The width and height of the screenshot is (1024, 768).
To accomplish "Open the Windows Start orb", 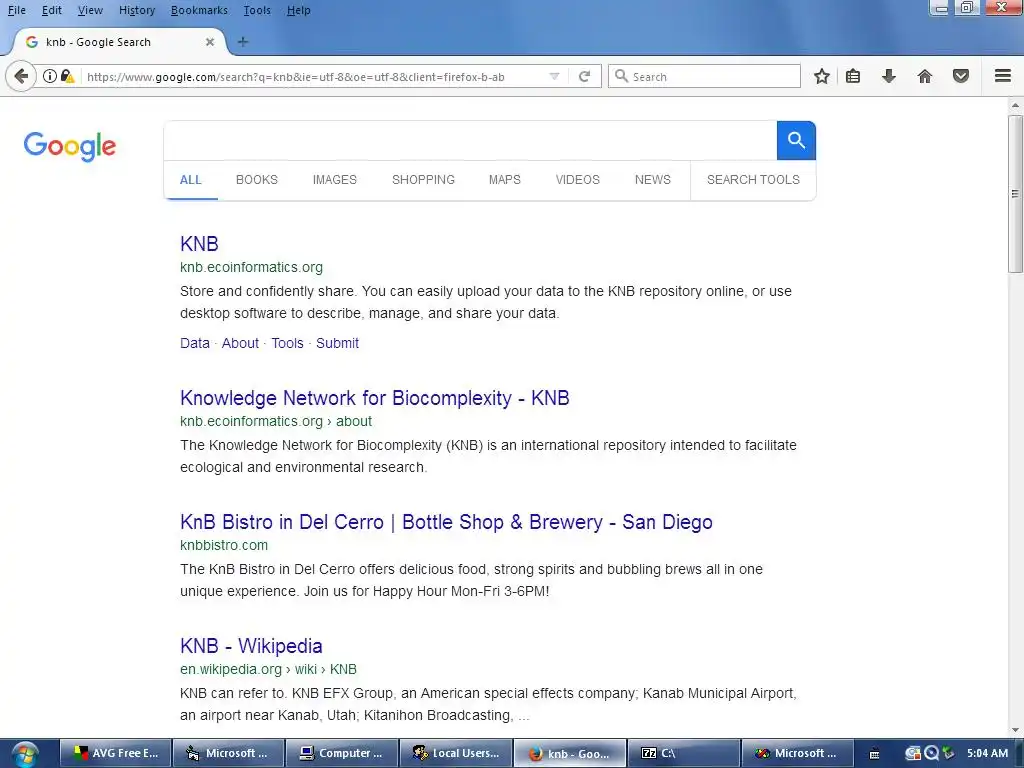I will pyautogui.click(x=24, y=754).
